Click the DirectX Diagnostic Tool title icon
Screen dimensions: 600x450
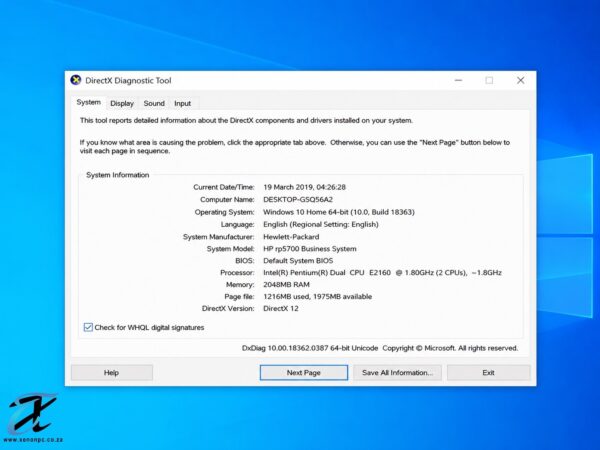(76, 80)
